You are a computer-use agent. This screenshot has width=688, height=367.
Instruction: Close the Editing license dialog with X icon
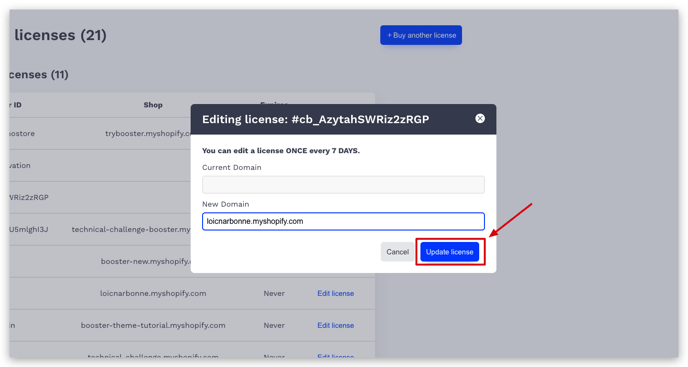click(x=480, y=119)
